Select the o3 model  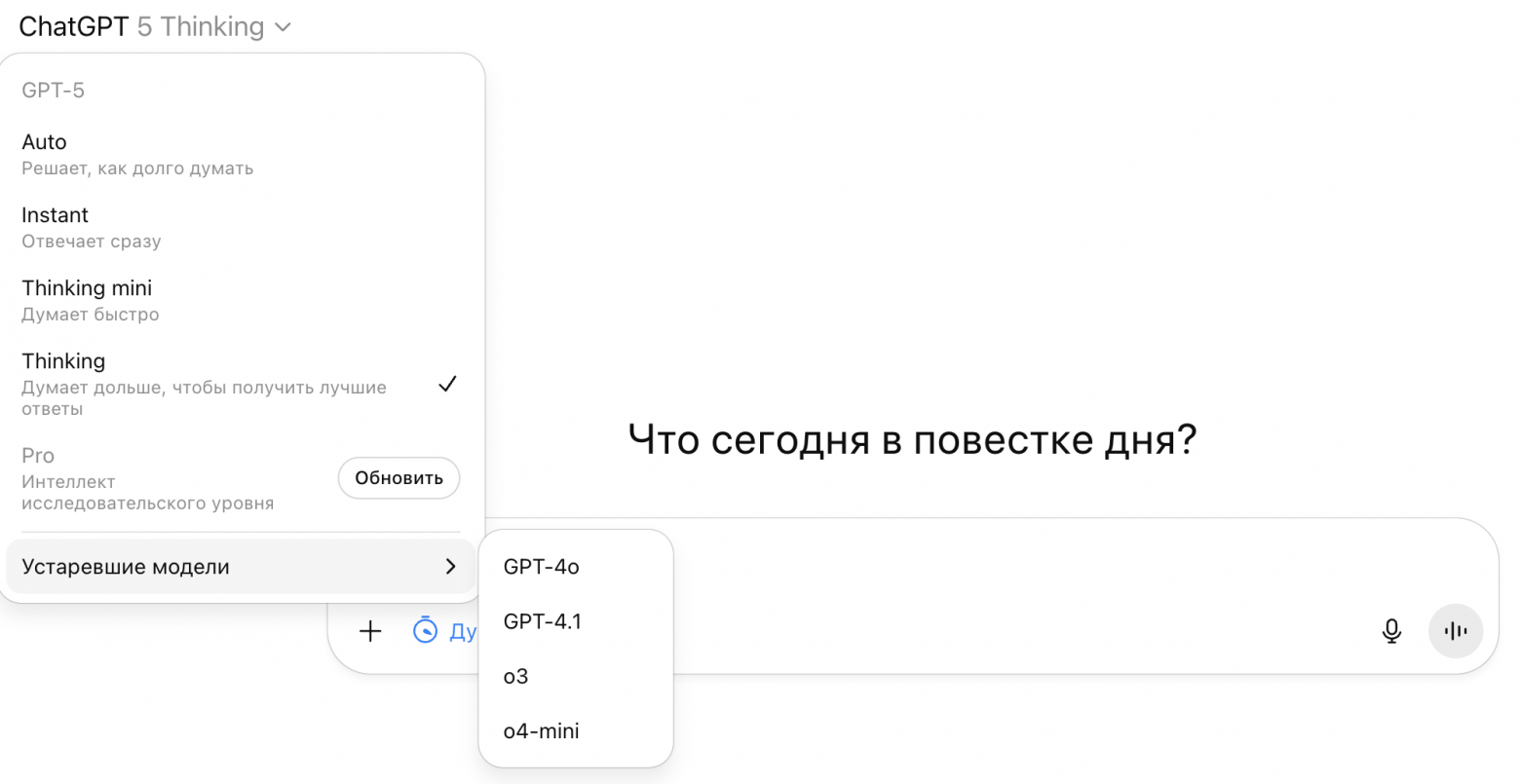click(x=515, y=676)
